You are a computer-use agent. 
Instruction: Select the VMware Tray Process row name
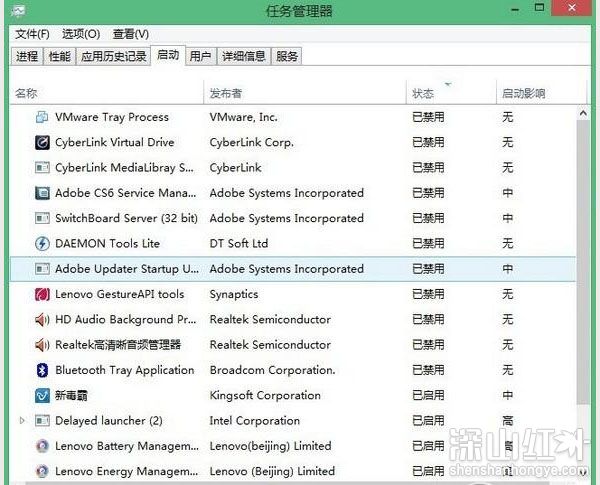pyautogui.click(x=112, y=117)
